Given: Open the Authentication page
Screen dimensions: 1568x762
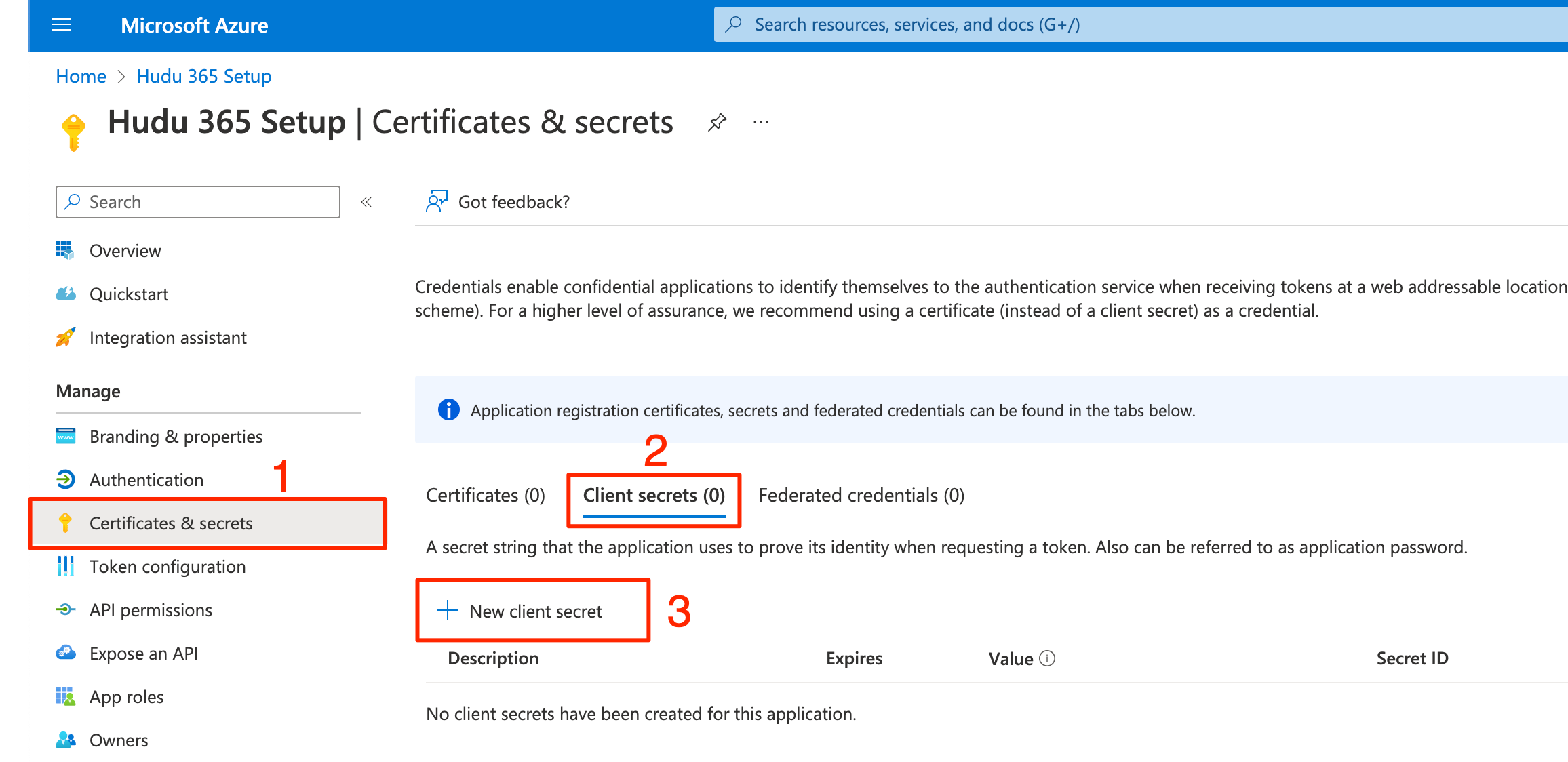Looking at the screenshot, I should (x=146, y=480).
